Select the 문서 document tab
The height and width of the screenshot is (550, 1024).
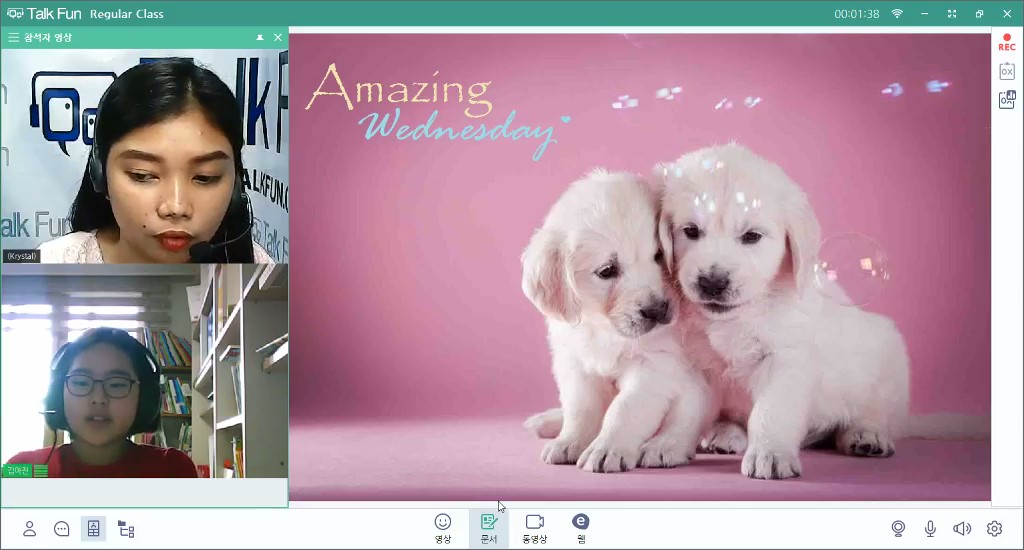tap(489, 528)
